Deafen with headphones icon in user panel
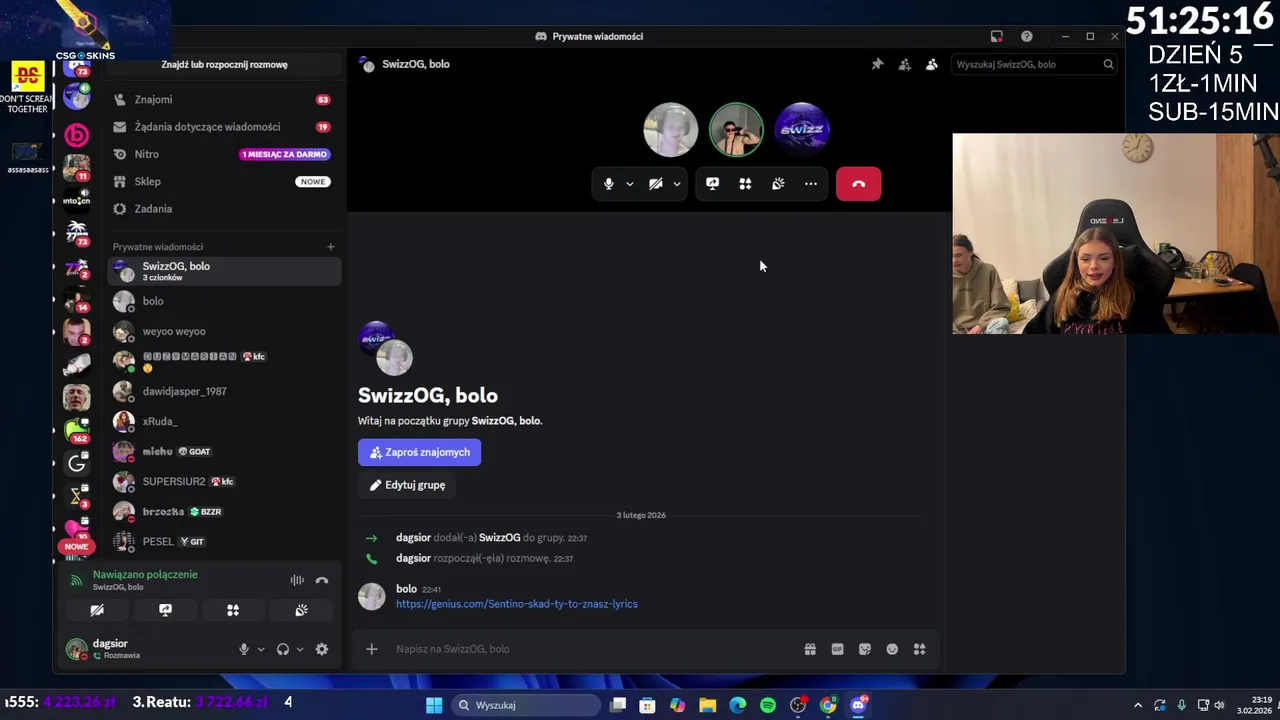Image resolution: width=1280 pixels, height=720 pixels. pos(283,649)
